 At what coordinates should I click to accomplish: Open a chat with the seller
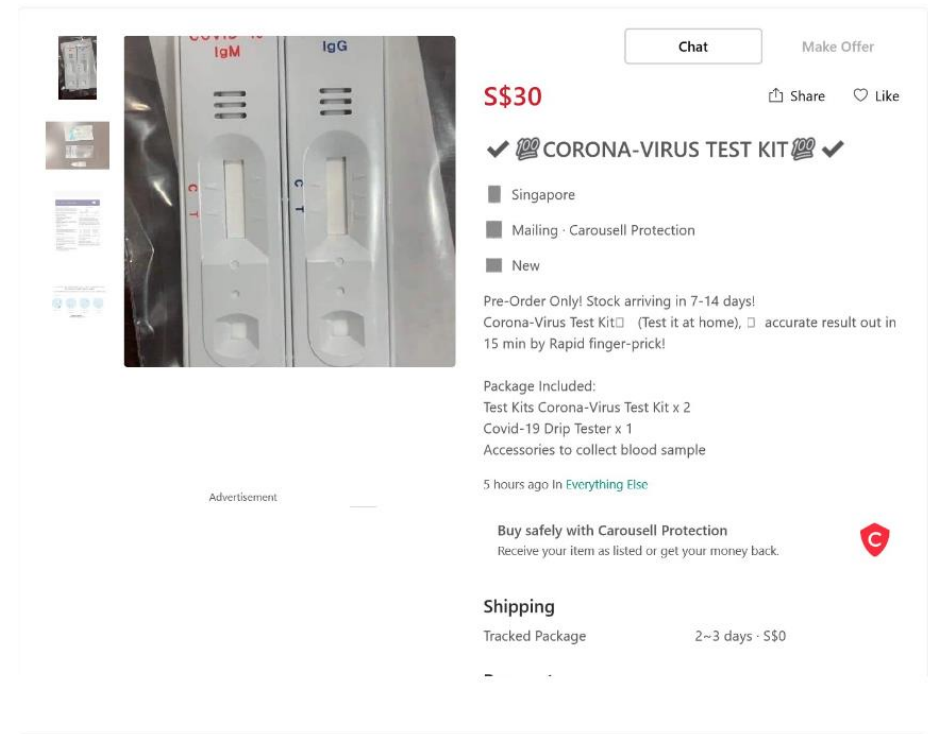tap(694, 46)
